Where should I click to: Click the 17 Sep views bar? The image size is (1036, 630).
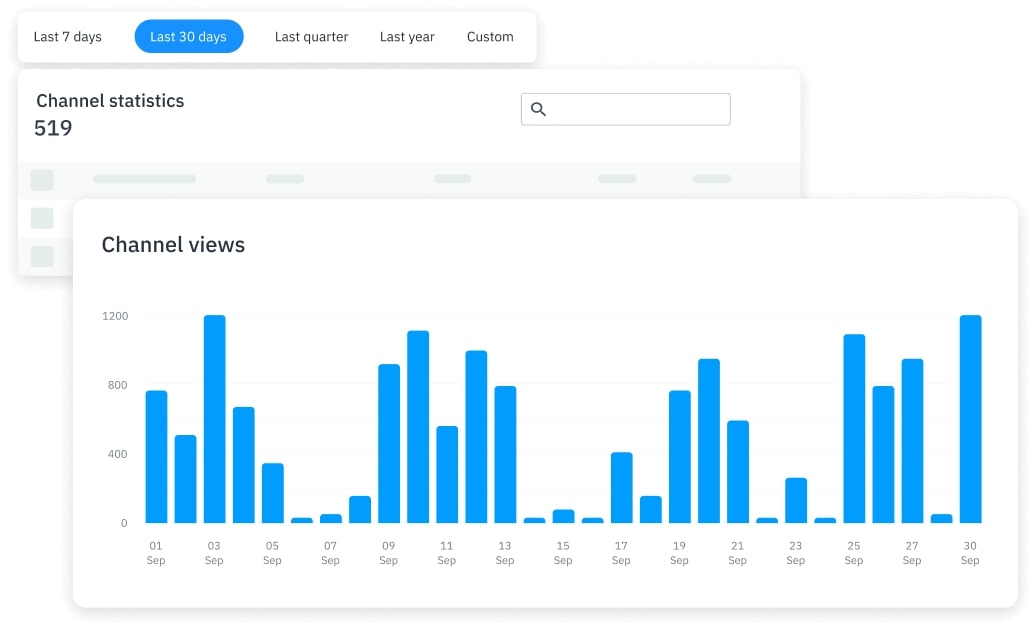pyautogui.click(x=621, y=488)
